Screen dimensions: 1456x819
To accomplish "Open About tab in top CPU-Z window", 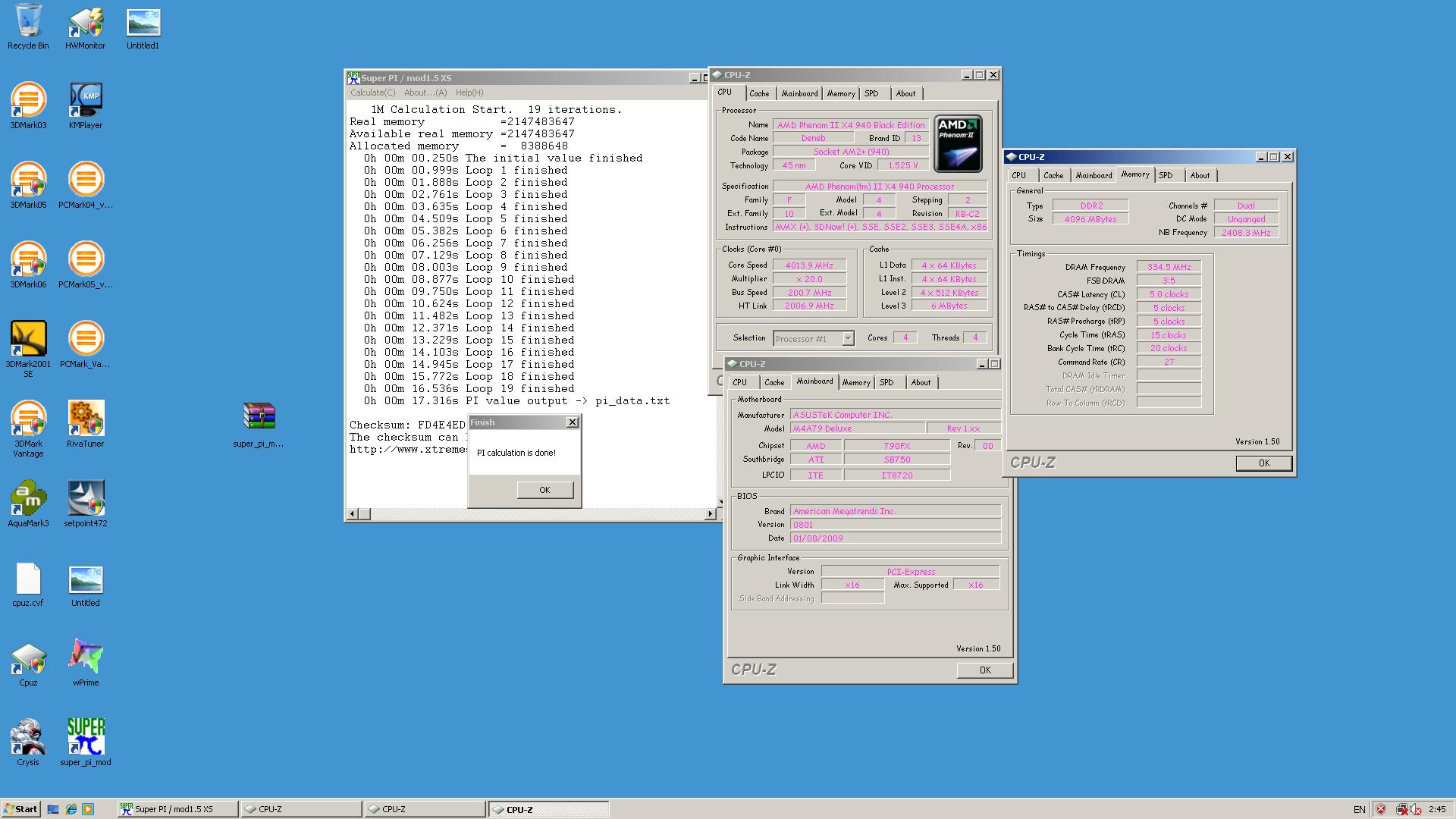I will [x=905, y=93].
